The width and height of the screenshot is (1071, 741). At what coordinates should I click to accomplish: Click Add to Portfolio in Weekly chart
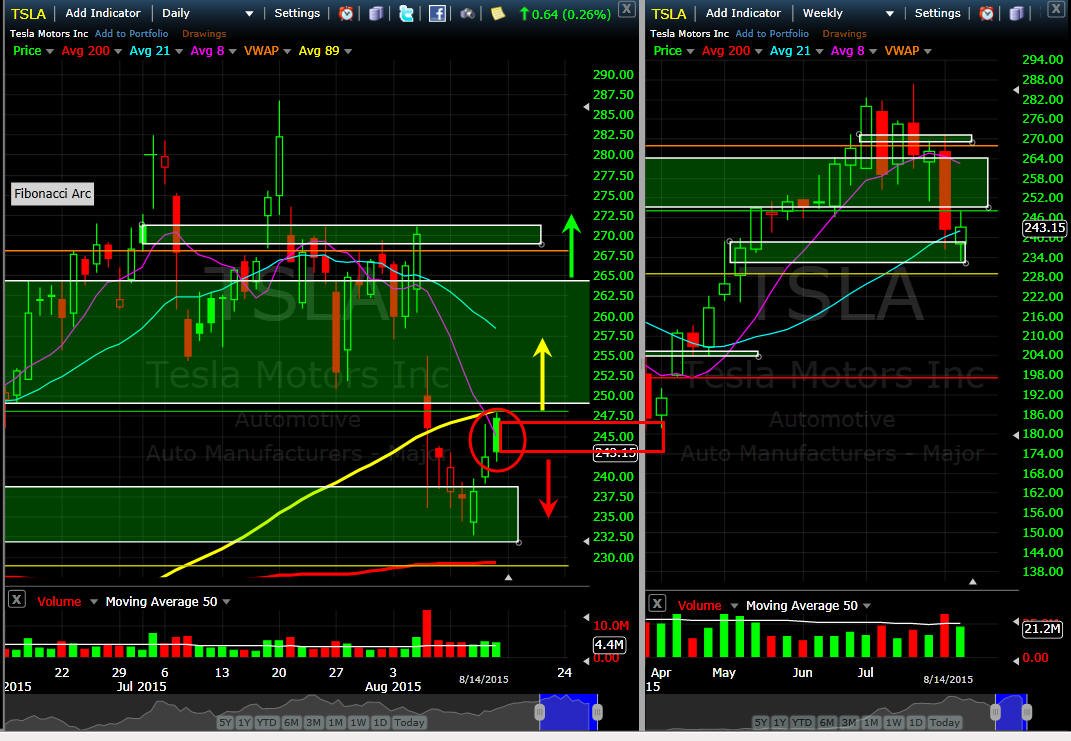[x=772, y=33]
